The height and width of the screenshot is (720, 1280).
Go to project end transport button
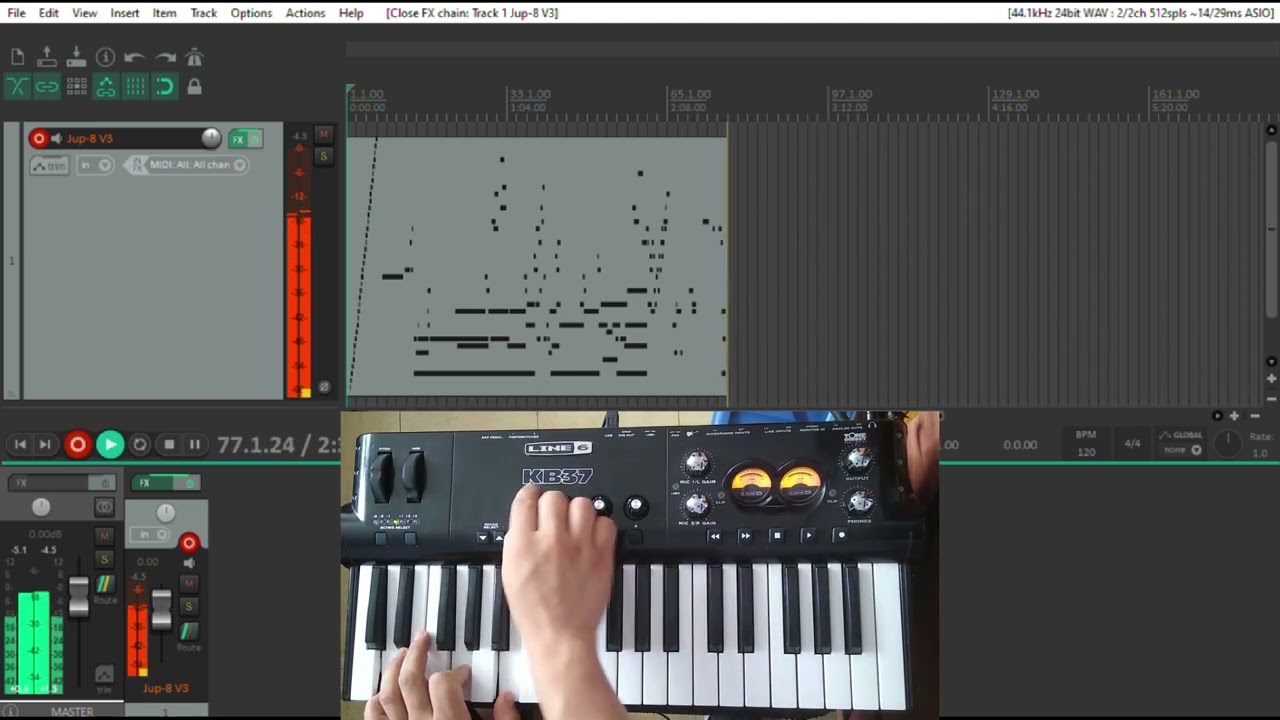coord(45,445)
